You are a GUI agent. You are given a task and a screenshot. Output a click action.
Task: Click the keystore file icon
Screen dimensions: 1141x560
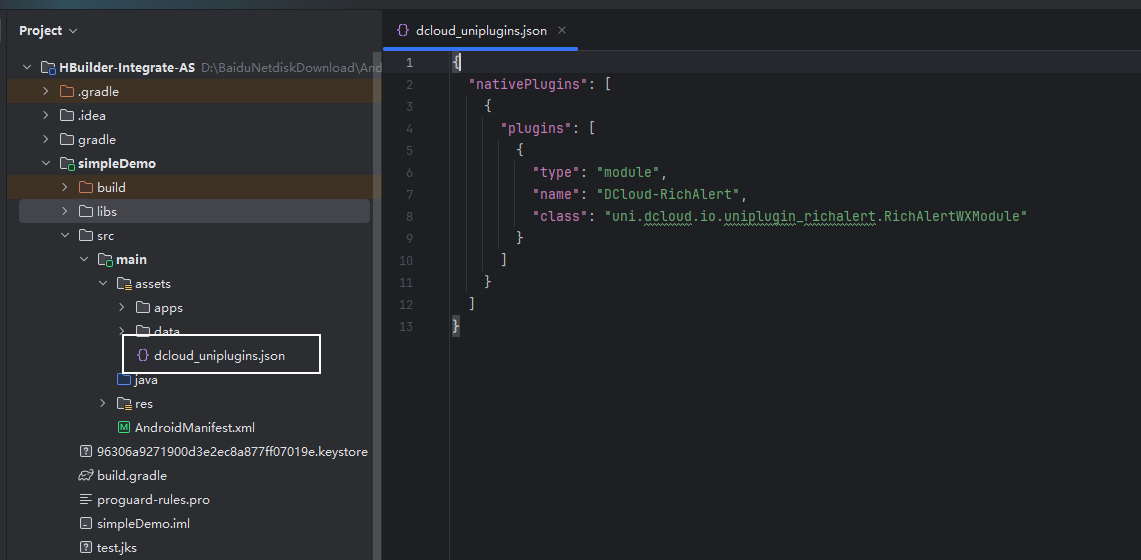click(86, 452)
